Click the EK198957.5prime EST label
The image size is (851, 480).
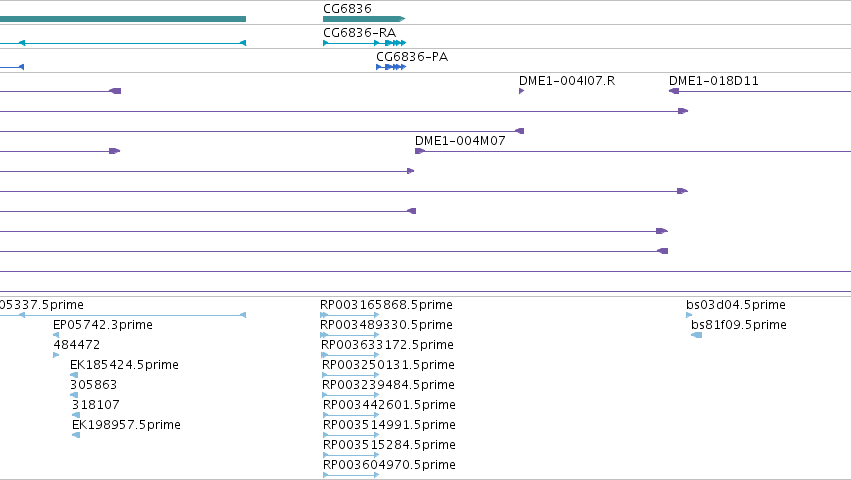click(x=126, y=425)
